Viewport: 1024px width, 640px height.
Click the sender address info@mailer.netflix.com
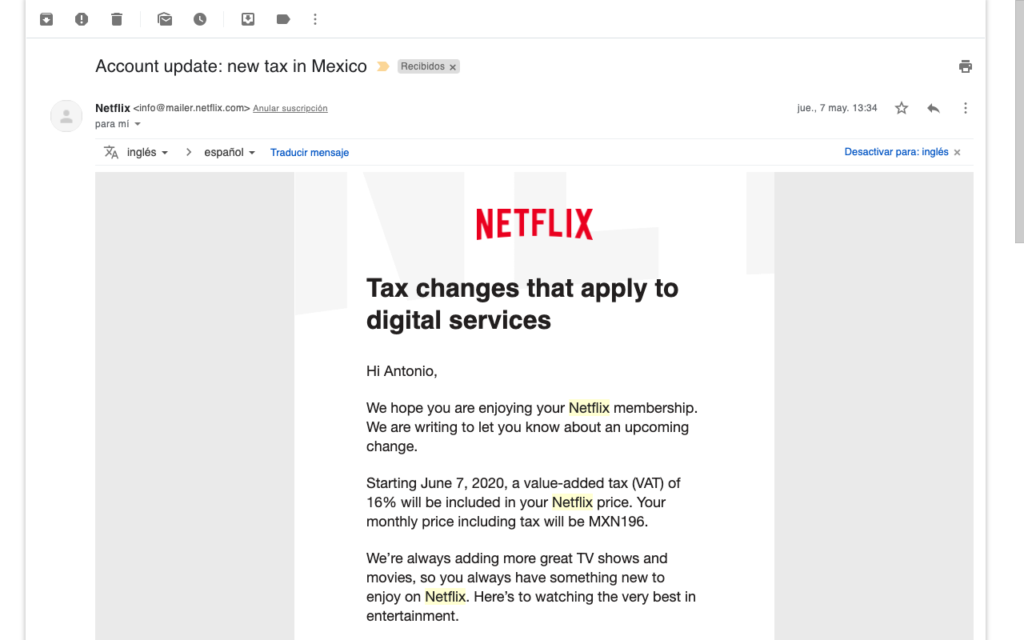click(x=191, y=108)
